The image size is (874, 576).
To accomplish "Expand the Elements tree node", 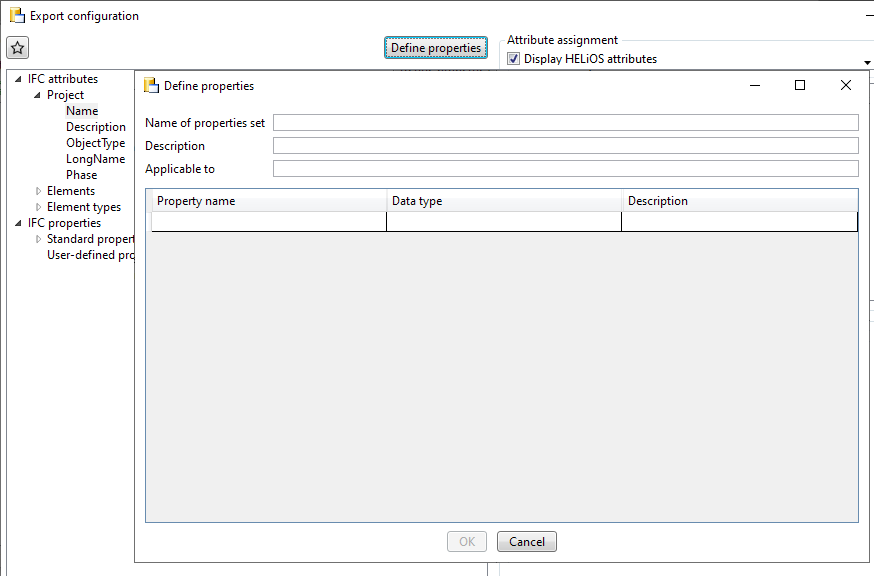I will click(x=38, y=191).
